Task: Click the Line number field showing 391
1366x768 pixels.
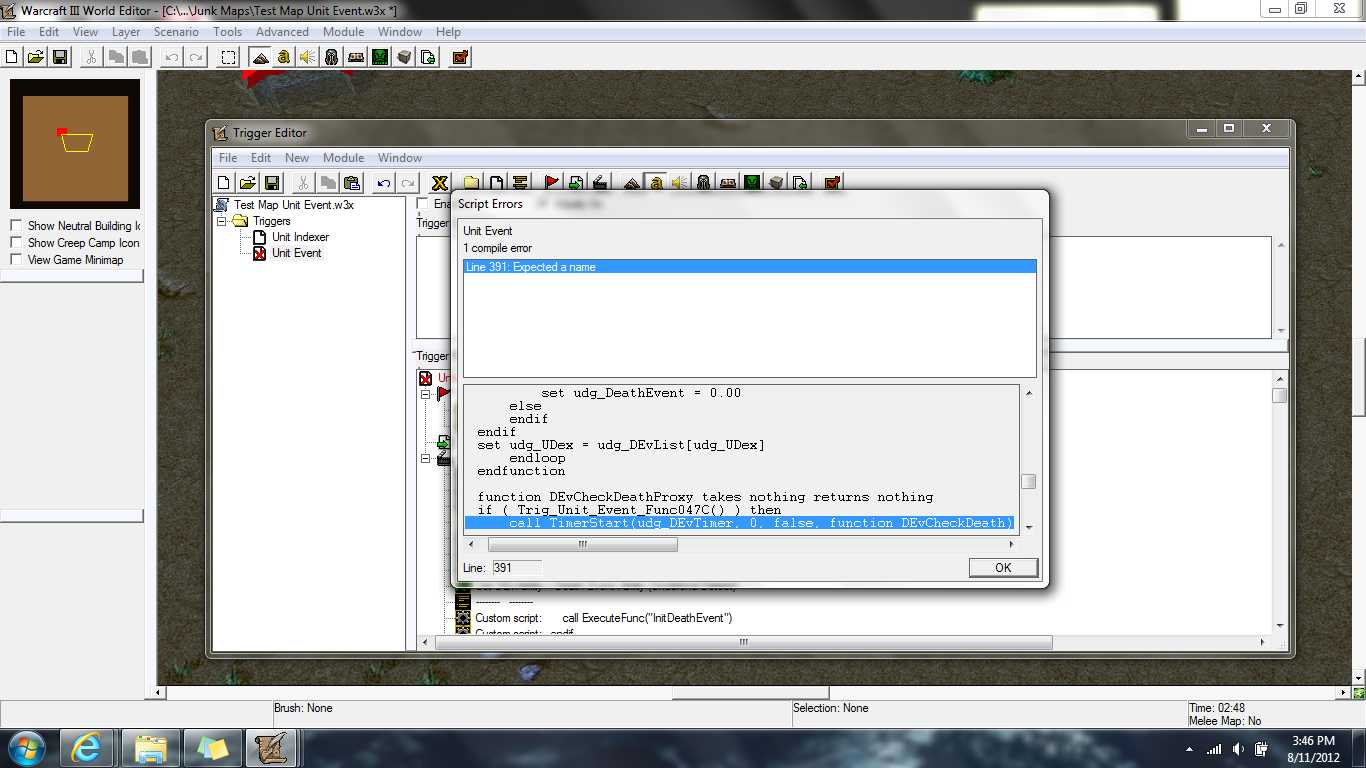Action: [516, 567]
